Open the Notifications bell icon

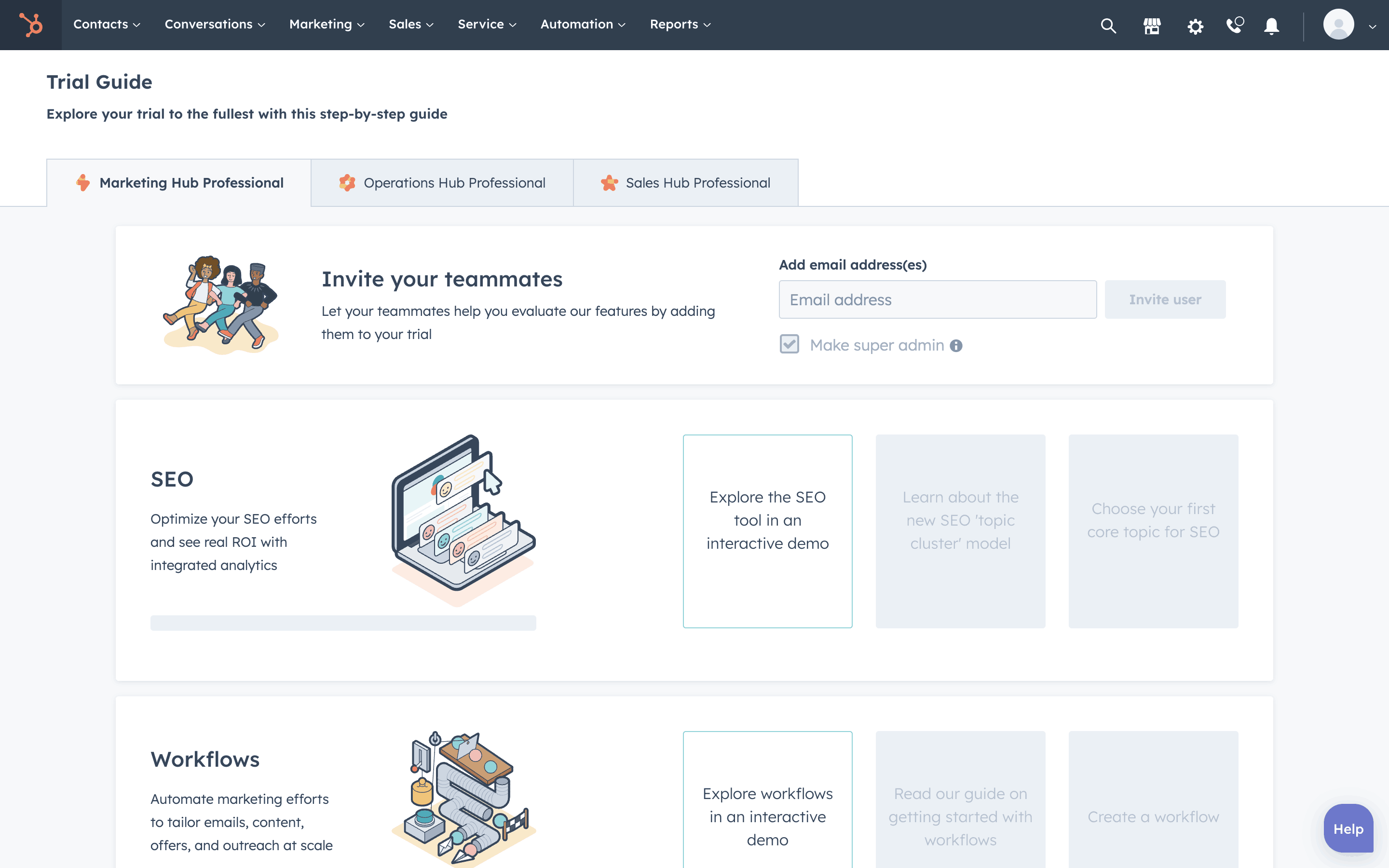click(1271, 26)
